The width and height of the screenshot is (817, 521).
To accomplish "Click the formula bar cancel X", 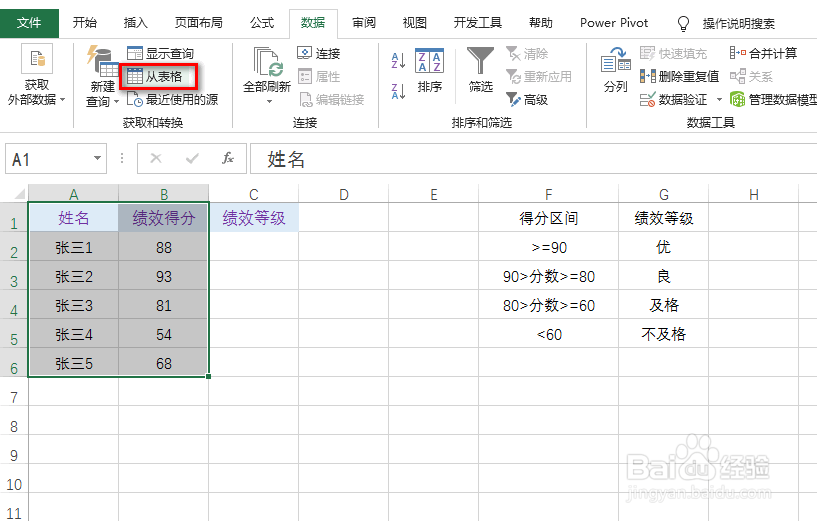I will coord(156,158).
